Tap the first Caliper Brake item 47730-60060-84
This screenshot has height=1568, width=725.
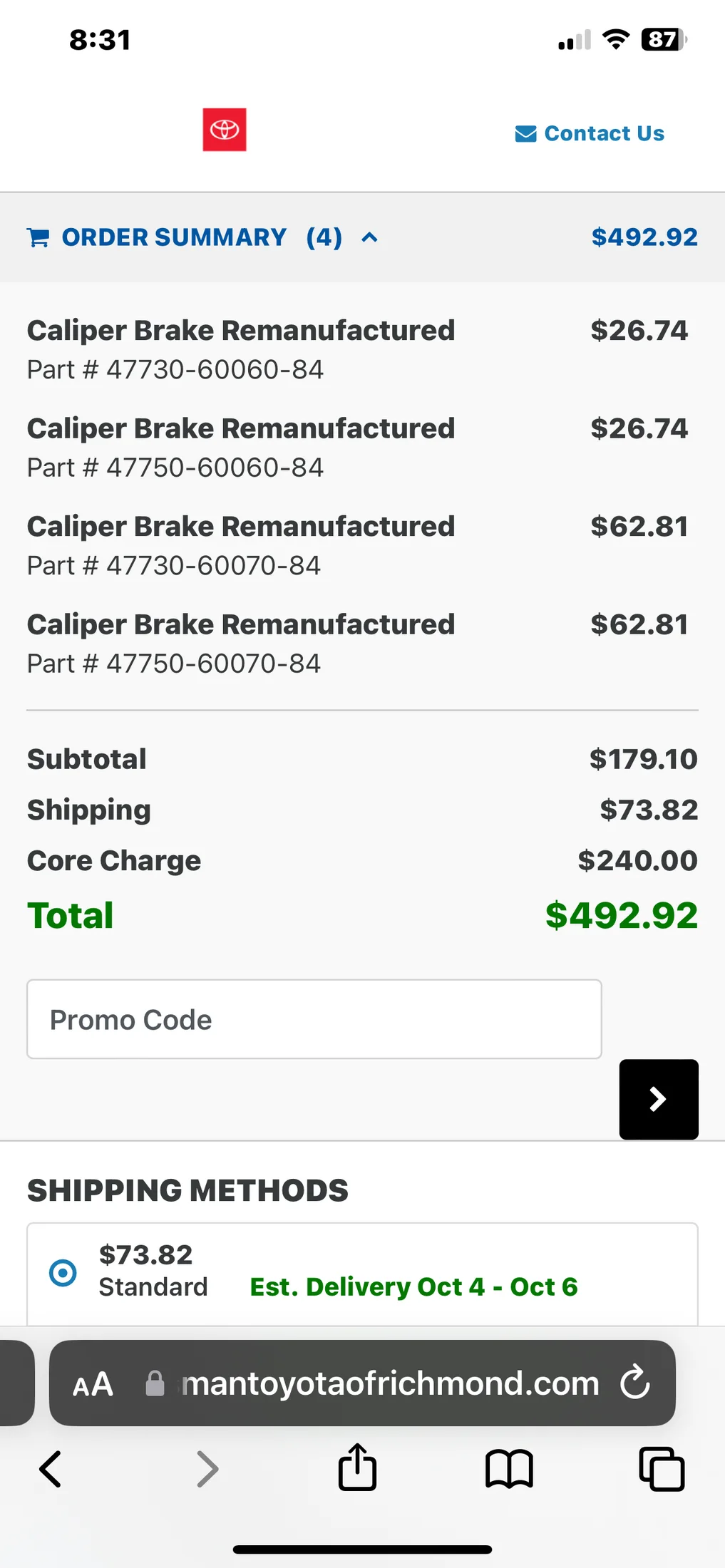[241, 349]
